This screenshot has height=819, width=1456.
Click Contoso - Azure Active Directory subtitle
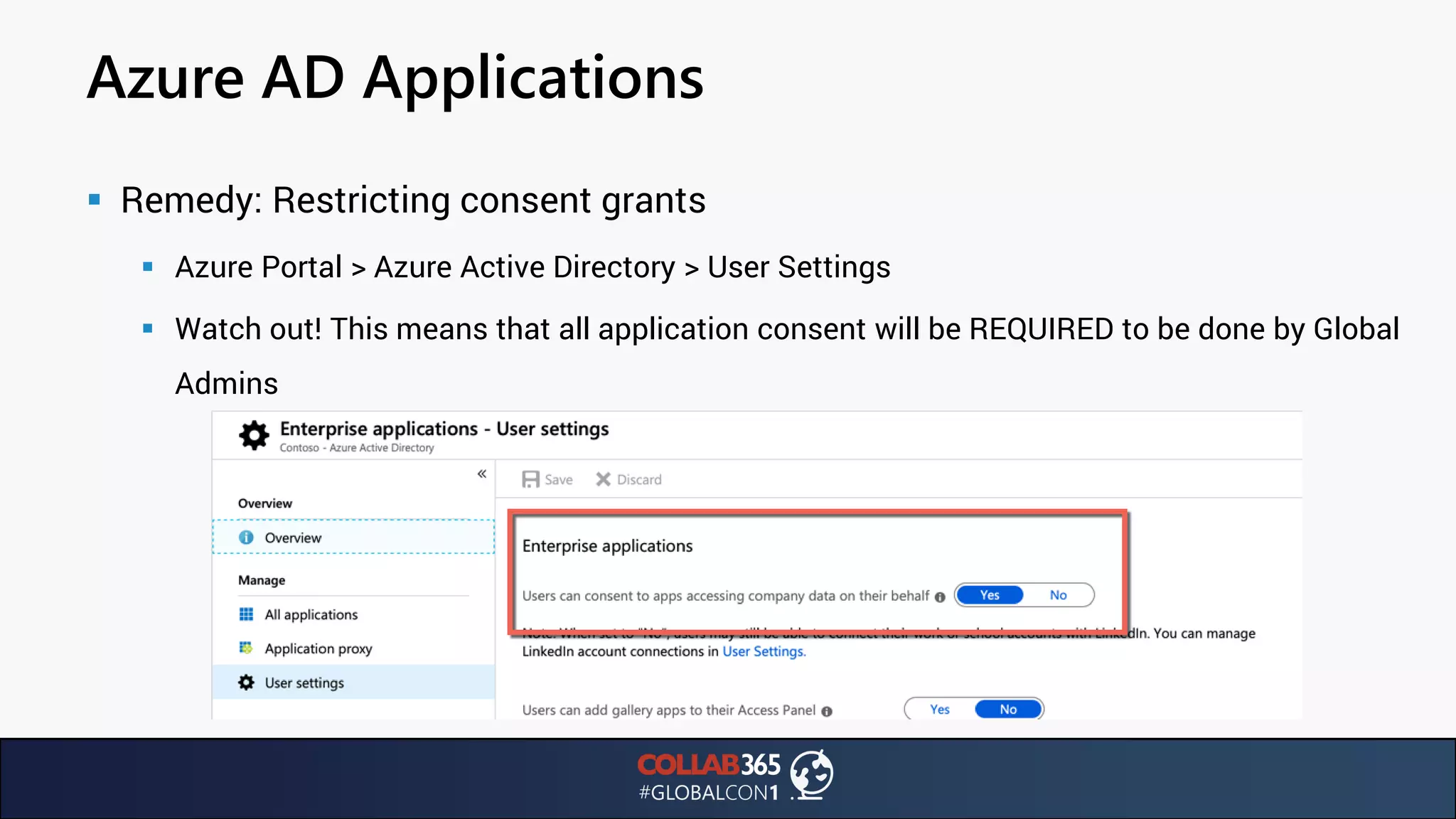click(357, 448)
